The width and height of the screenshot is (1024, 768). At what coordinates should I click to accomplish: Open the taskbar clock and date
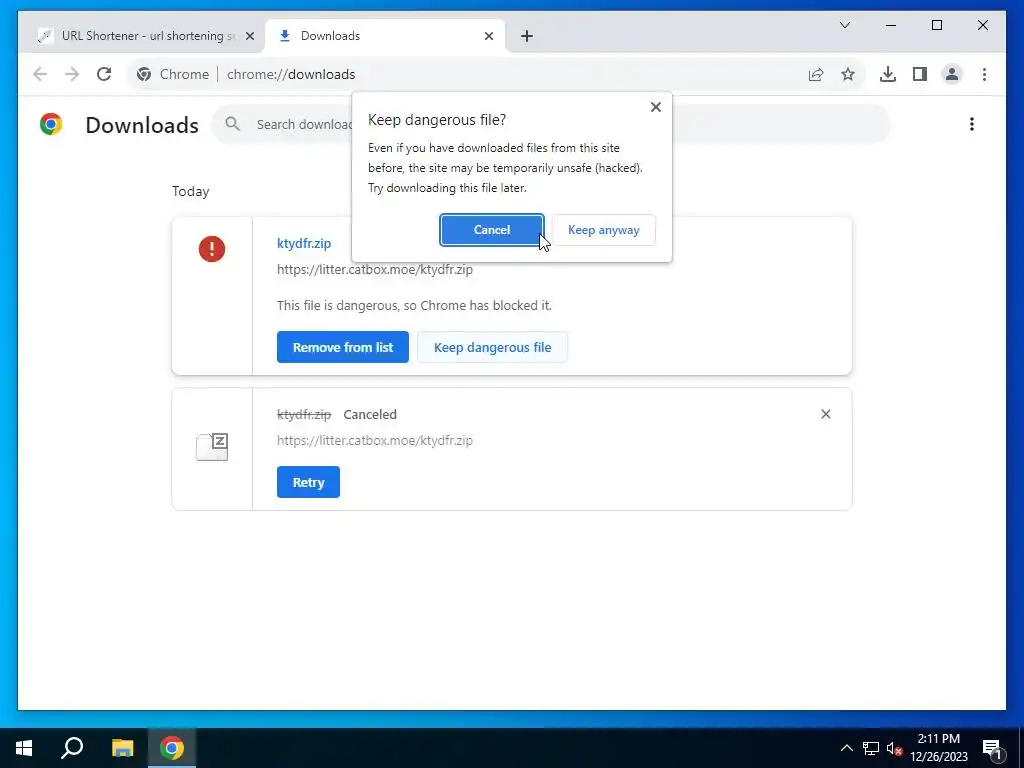click(x=939, y=748)
